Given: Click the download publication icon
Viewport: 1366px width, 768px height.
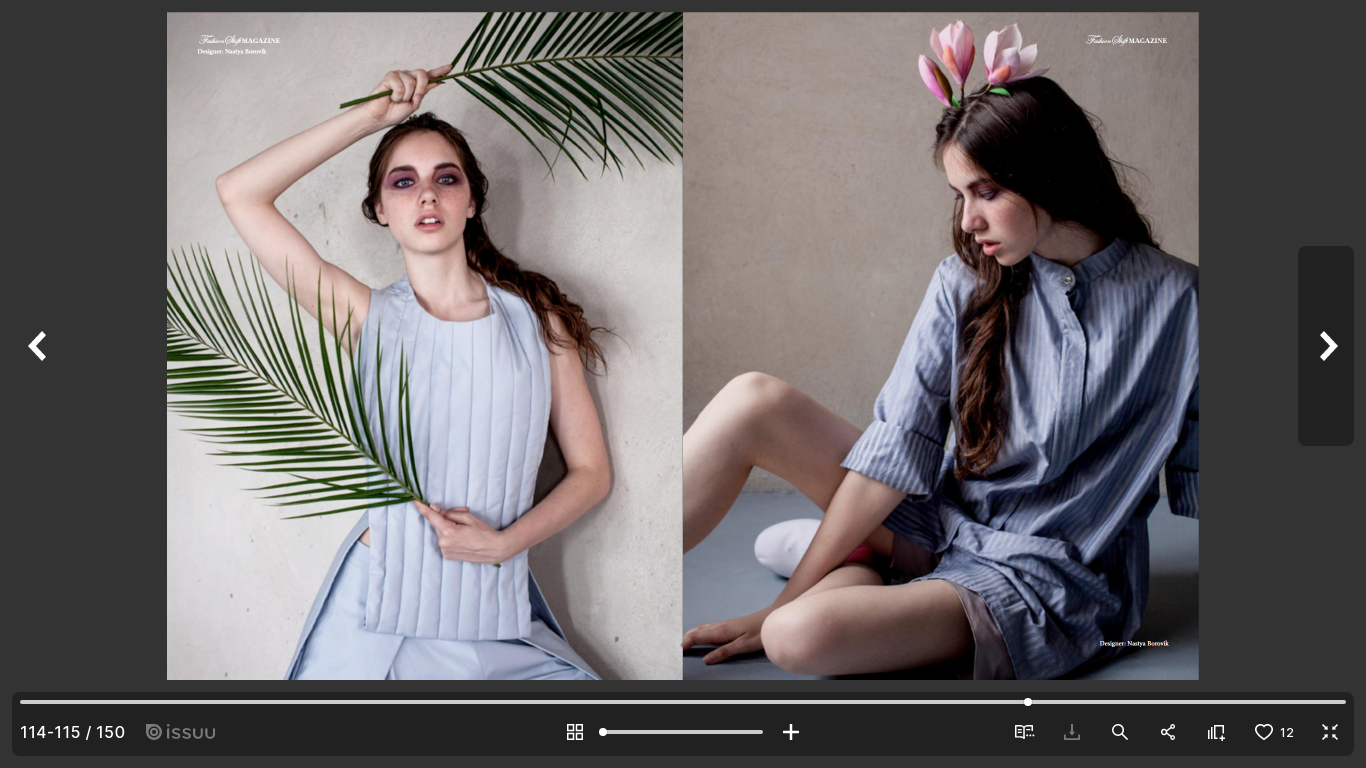Looking at the screenshot, I should click(x=1072, y=732).
